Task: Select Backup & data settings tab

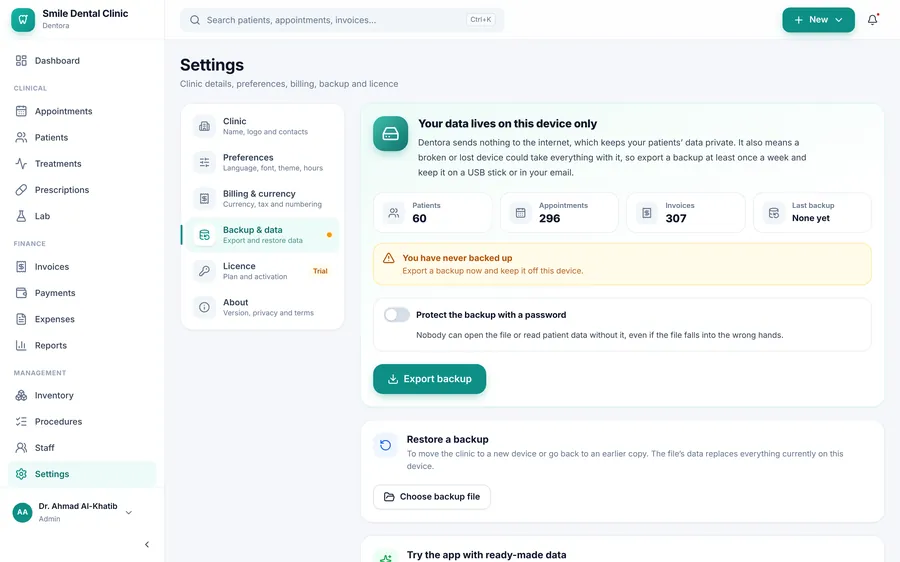Action: pyautogui.click(x=262, y=235)
